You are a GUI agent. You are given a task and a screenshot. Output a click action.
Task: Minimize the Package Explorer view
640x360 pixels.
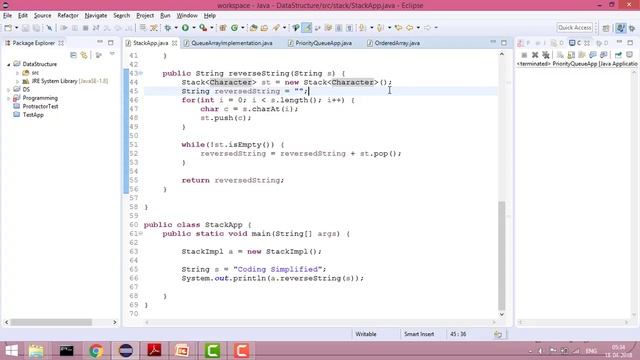tap(100, 42)
